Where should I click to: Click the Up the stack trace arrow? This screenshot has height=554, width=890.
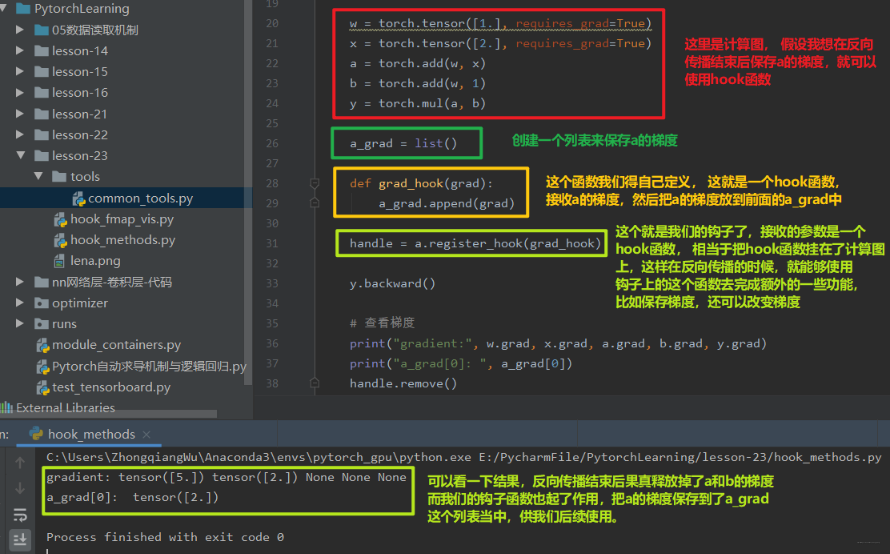click(20, 463)
